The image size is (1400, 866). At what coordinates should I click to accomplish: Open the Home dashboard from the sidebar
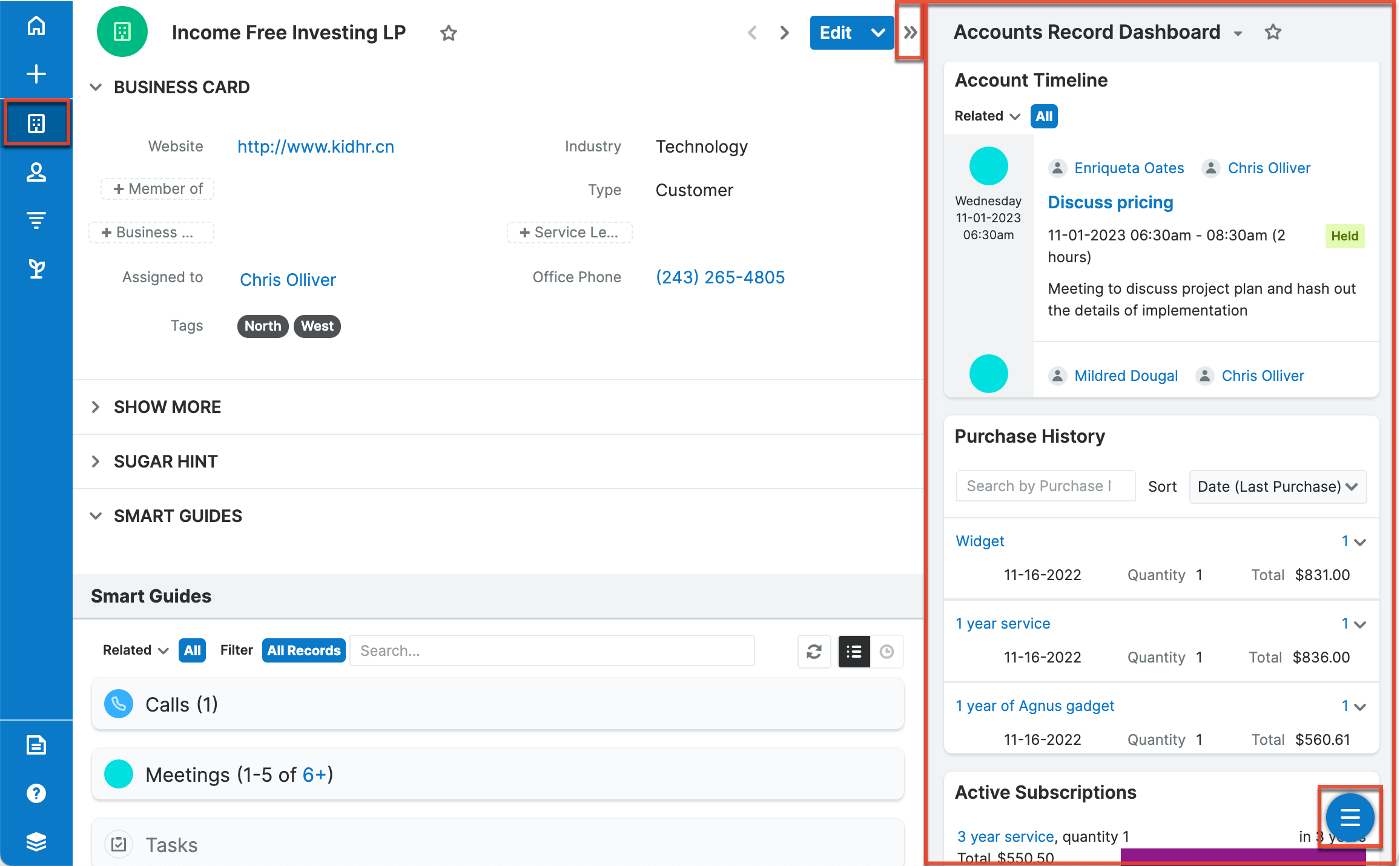(36, 25)
